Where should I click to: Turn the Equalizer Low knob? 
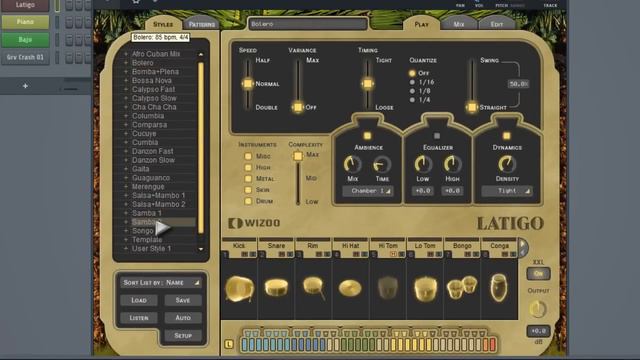pyautogui.click(x=423, y=164)
